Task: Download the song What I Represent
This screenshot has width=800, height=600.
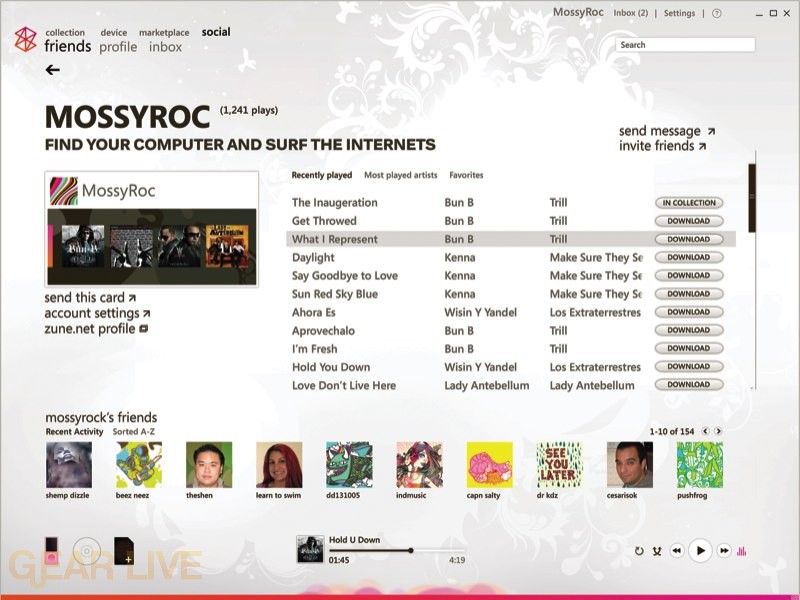Action: pyautogui.click(x=689, y=239)
